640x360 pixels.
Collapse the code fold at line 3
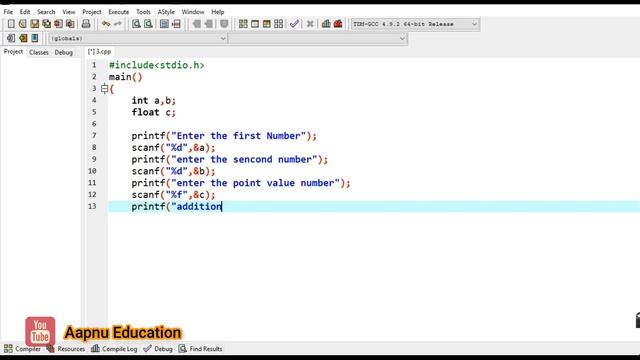click(104, 89)
